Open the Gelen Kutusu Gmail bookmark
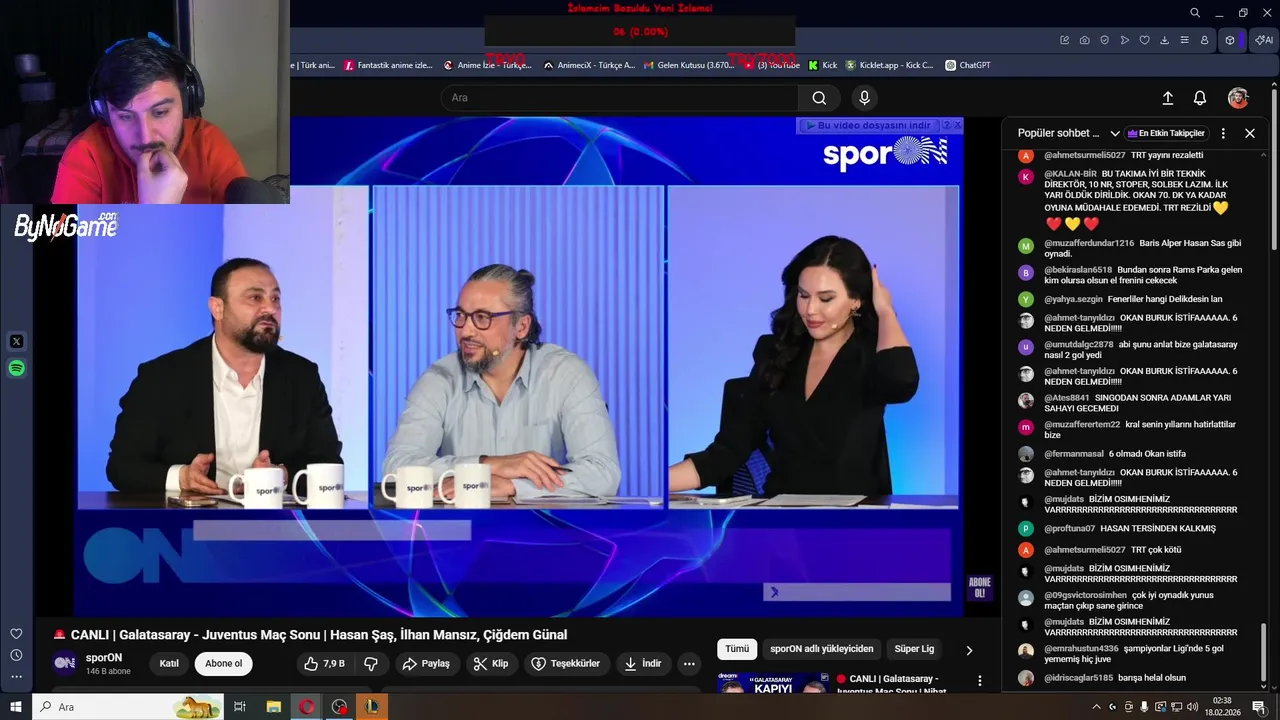 [688, 65]
